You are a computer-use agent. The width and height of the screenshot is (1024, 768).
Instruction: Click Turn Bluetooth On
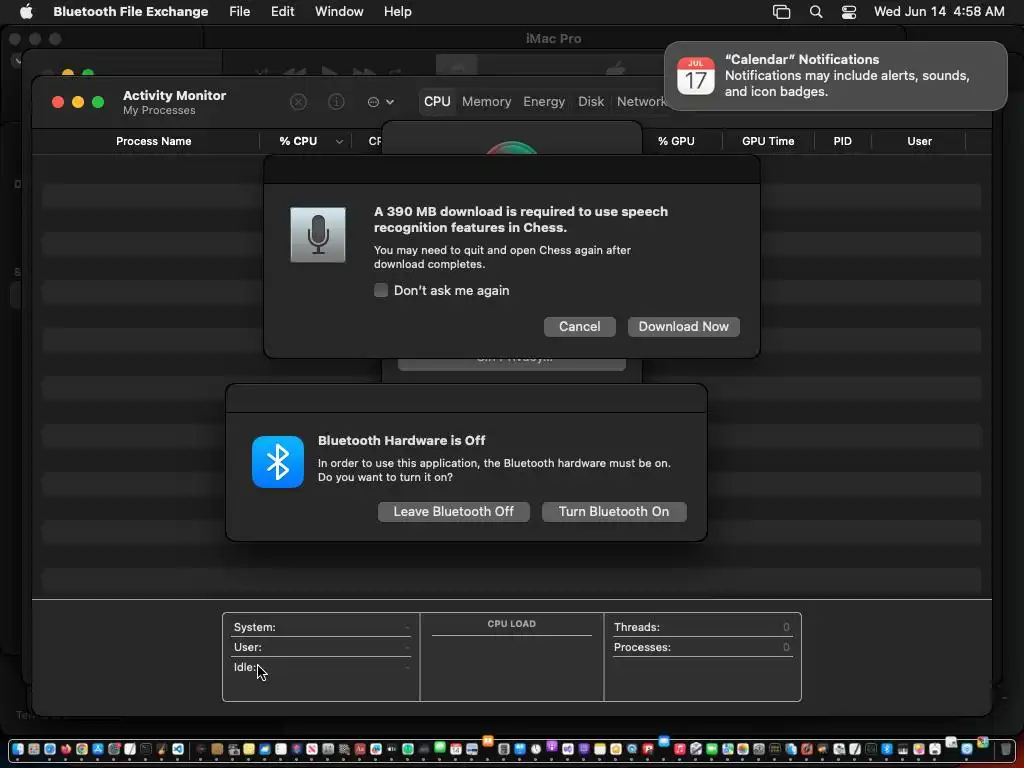[x=614, y=511]
